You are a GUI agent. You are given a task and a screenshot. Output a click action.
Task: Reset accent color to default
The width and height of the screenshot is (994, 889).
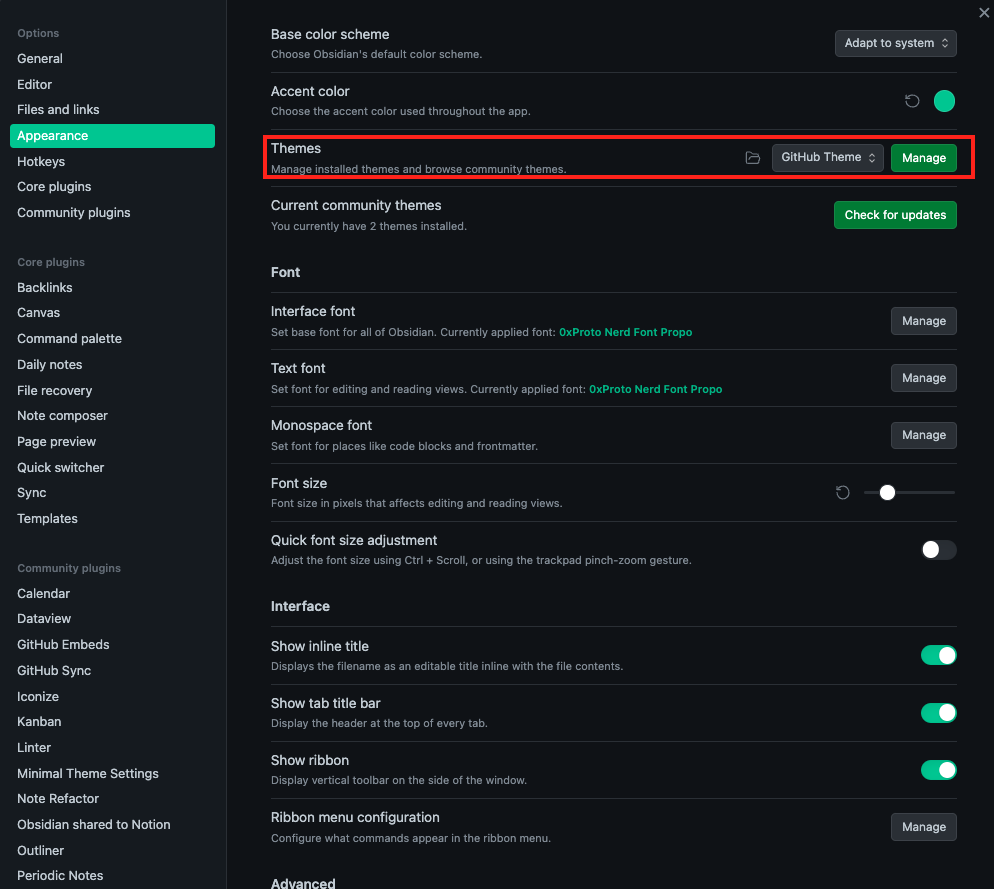[x=912, y=101]
